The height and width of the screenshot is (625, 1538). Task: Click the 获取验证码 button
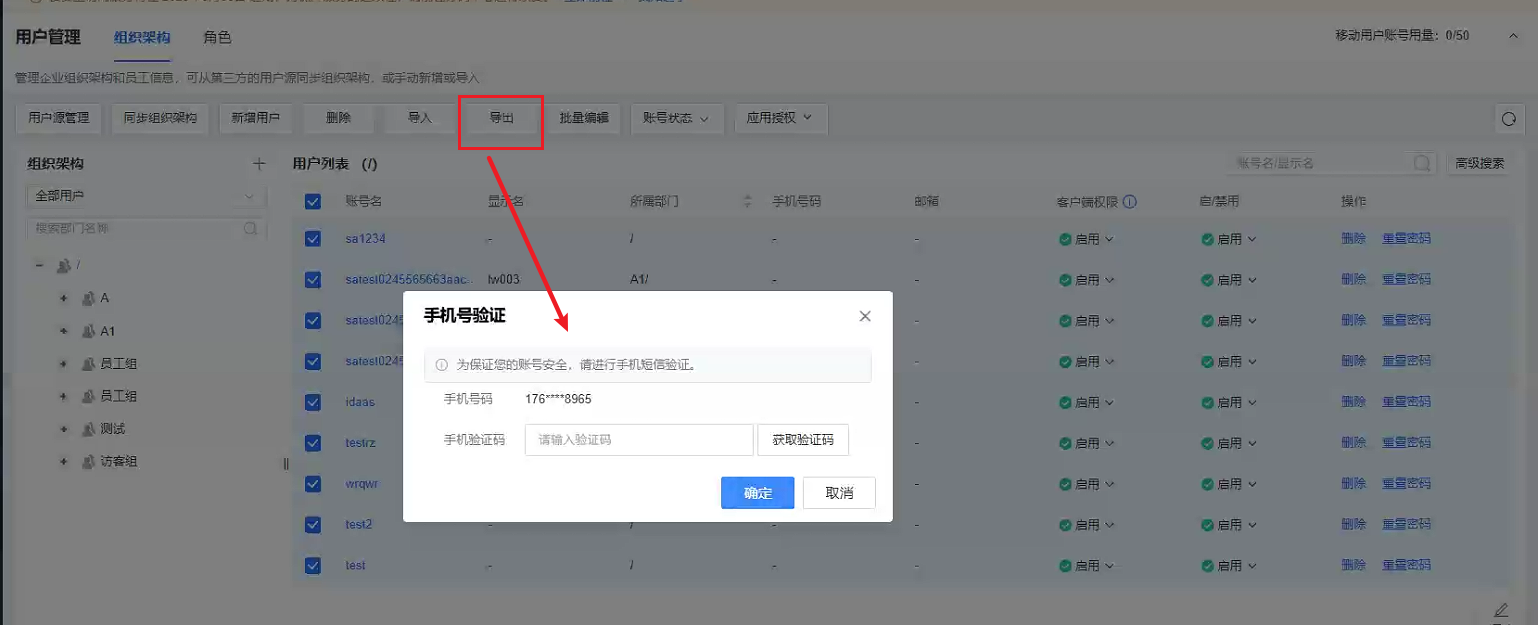(x=803, y=440)
